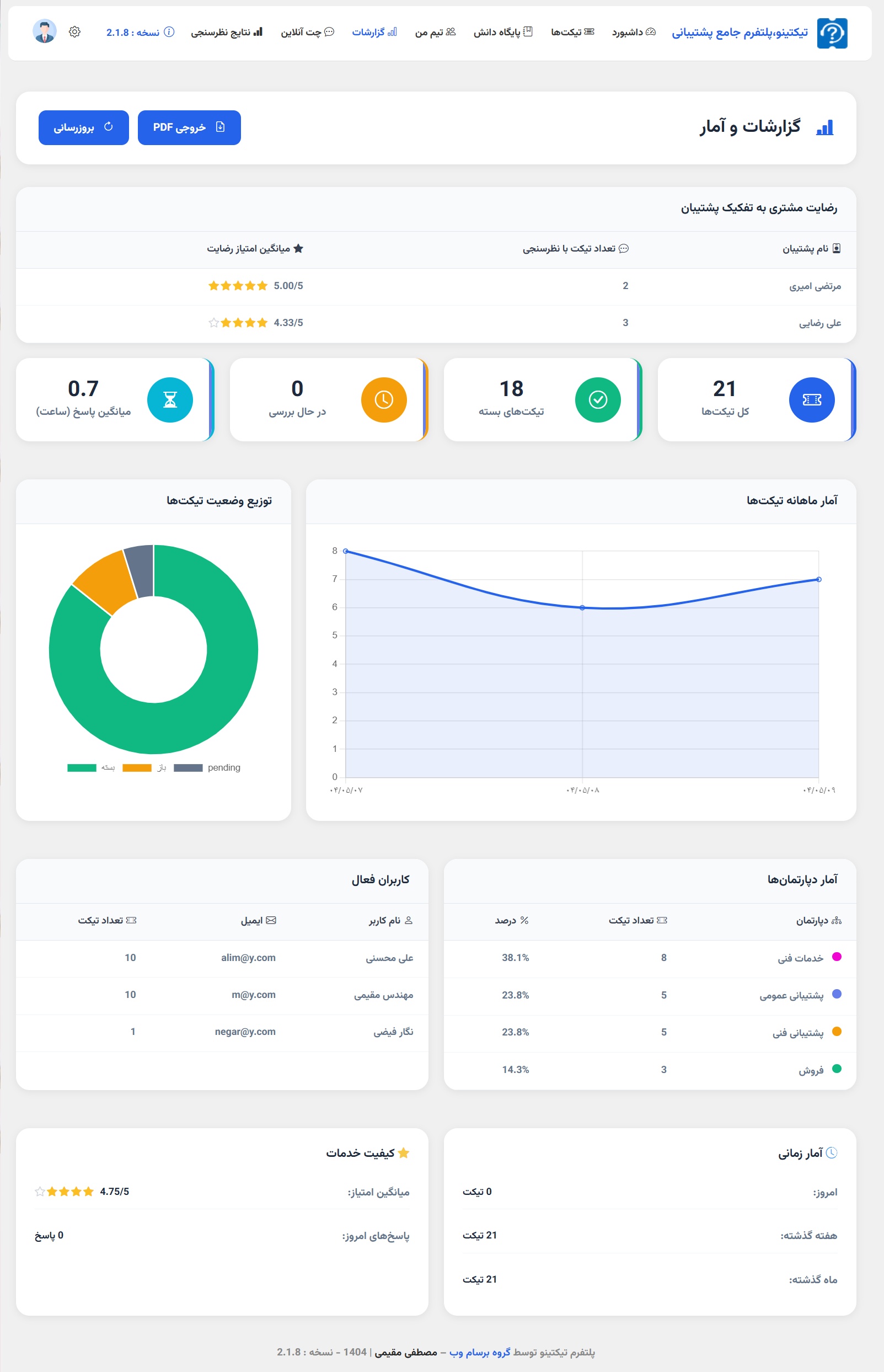
Task: Click the بروزرسانی refresh button
Action: 84,127
